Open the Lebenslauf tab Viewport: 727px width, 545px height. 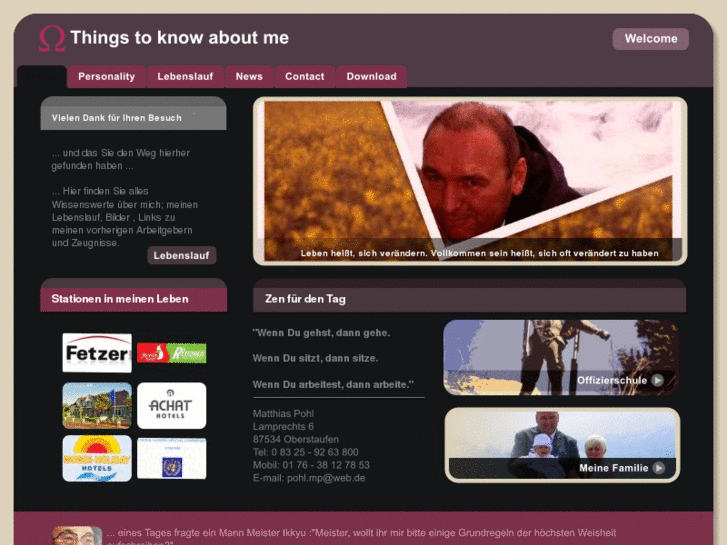tap(185, 77)
